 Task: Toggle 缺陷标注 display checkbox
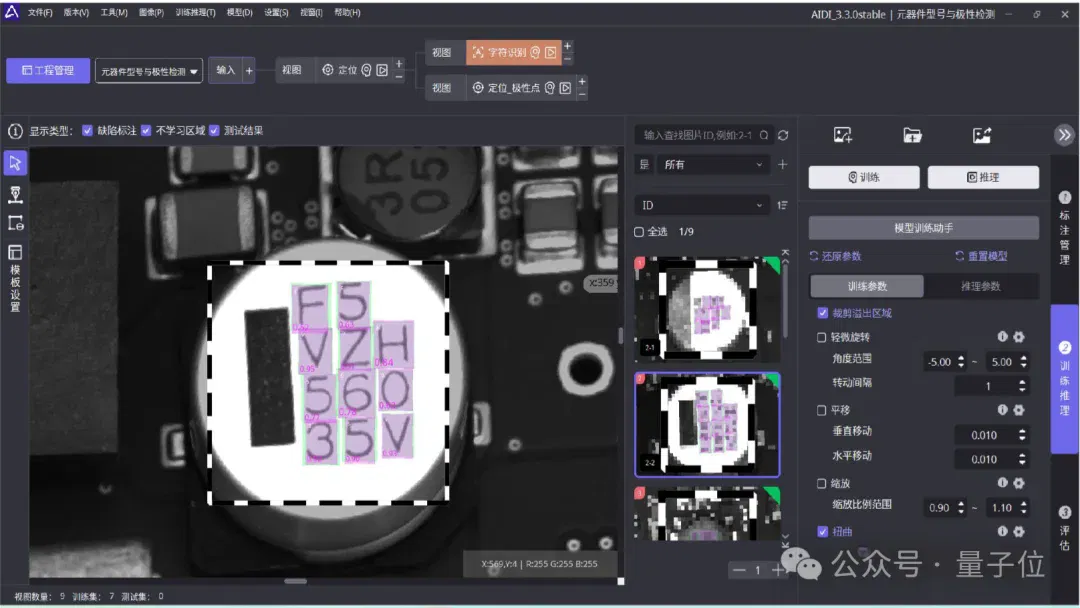pyautogui.click(x=87, y=131)
